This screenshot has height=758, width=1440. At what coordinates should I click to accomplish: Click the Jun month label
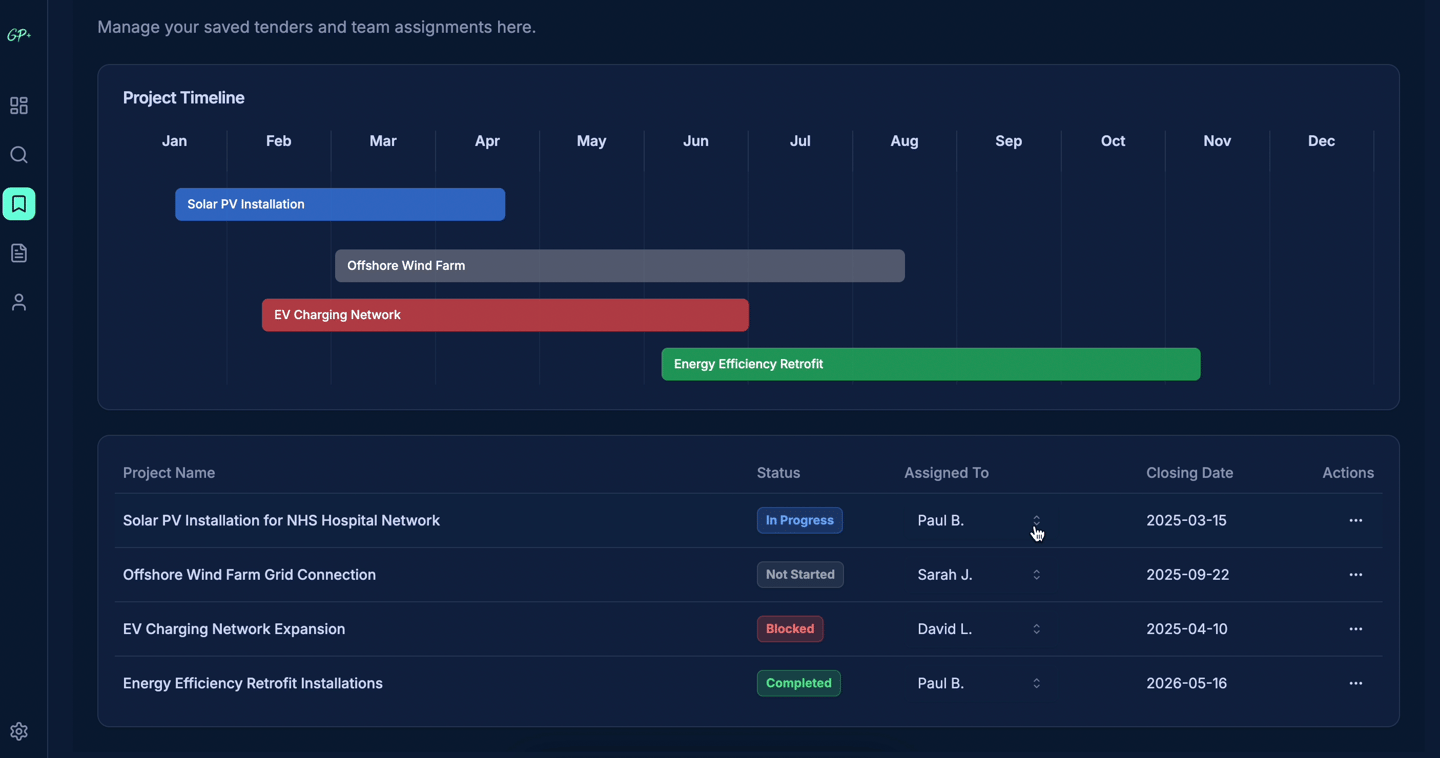coord(696,141)
